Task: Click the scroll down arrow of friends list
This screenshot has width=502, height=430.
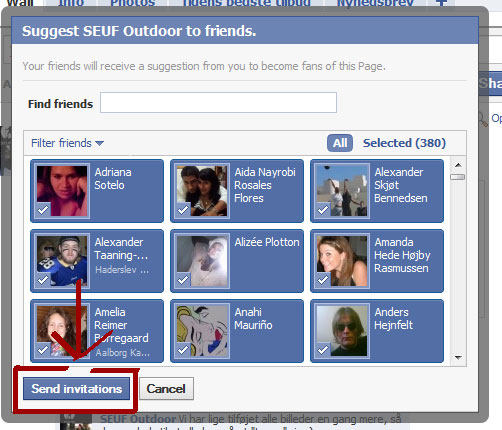Action: click(x=458, y=357)
